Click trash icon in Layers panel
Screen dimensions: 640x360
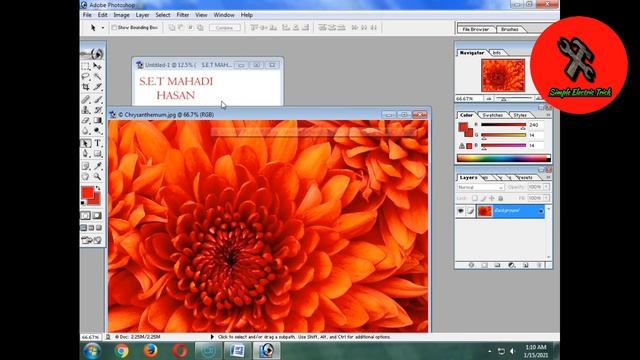pos(539,265)
